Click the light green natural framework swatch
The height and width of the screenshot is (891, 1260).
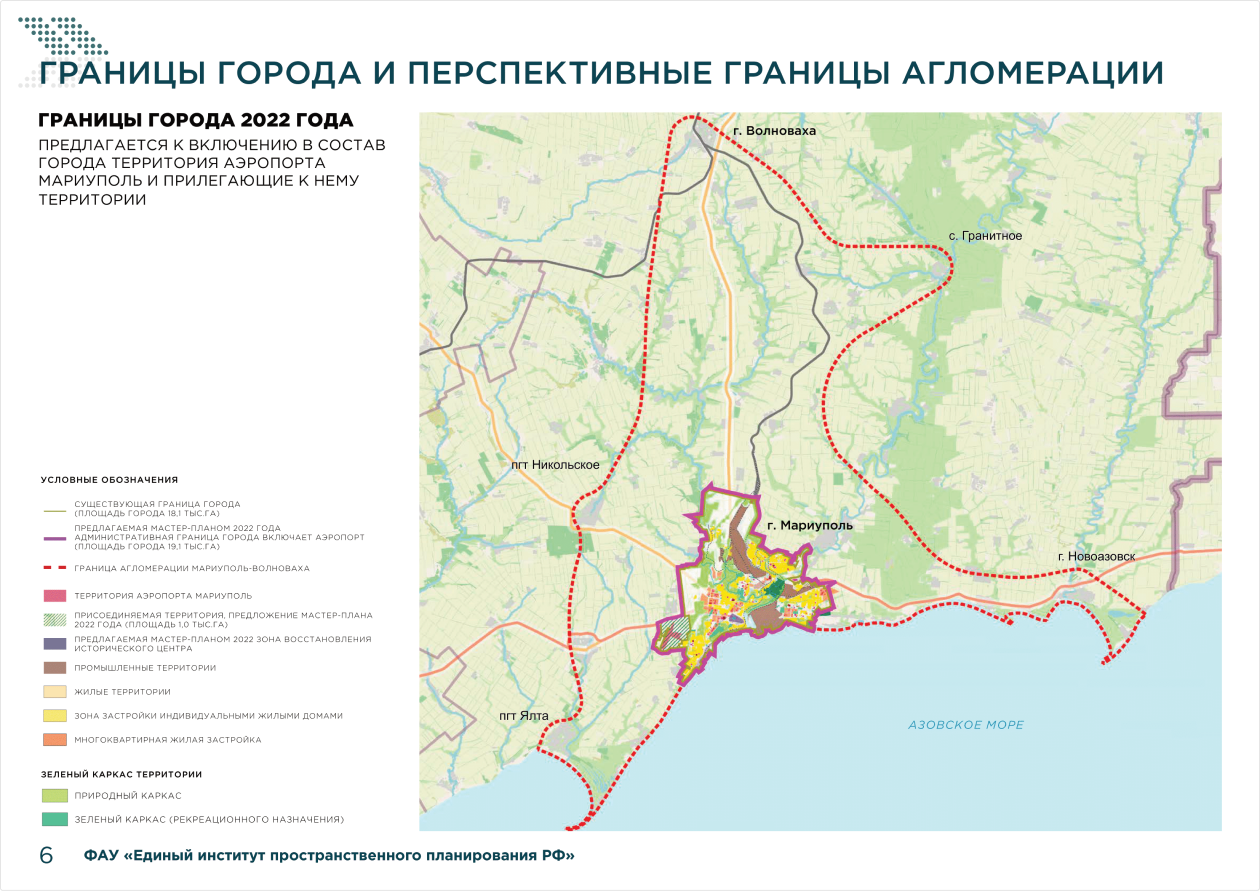click(x=54, y=795)
